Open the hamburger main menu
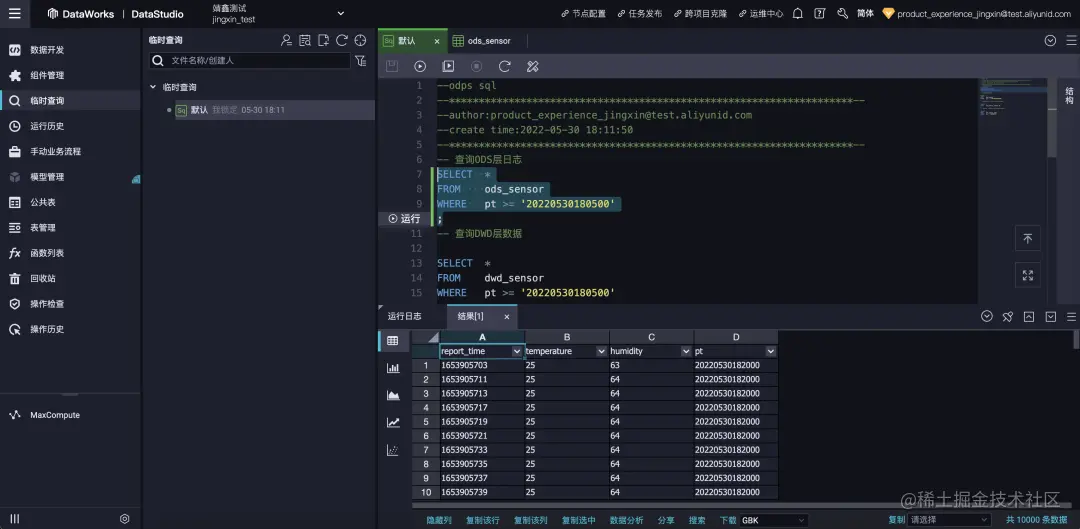Screen dimensions: 1080x529 click(x=14, y=13)
